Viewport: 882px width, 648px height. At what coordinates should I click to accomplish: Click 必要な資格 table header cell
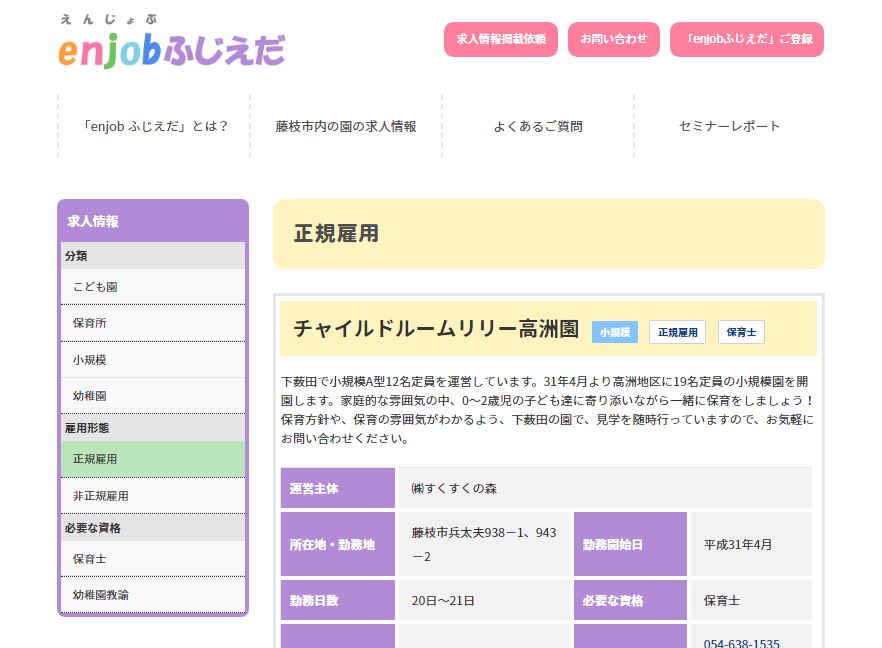[x=631, y=600]
